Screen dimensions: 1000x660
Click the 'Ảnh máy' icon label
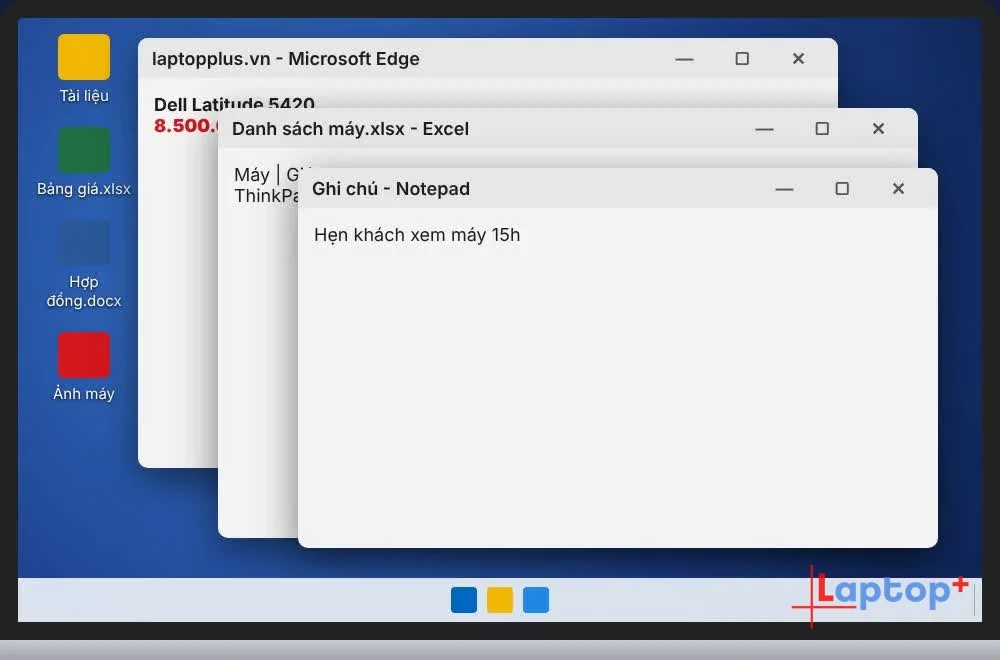point(84,393)
